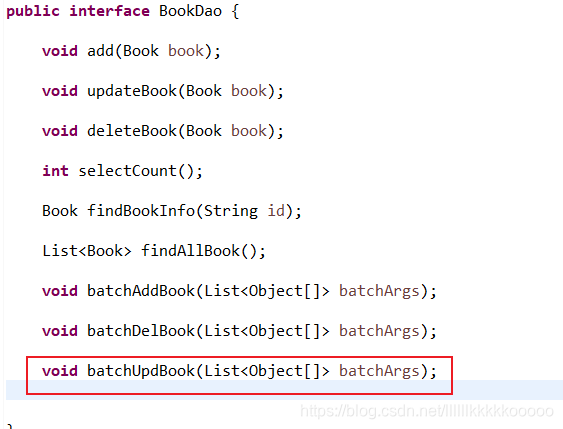Click the deleteBook method name
The height and width of the screenshot is (429, 563).
coord(132,131)
